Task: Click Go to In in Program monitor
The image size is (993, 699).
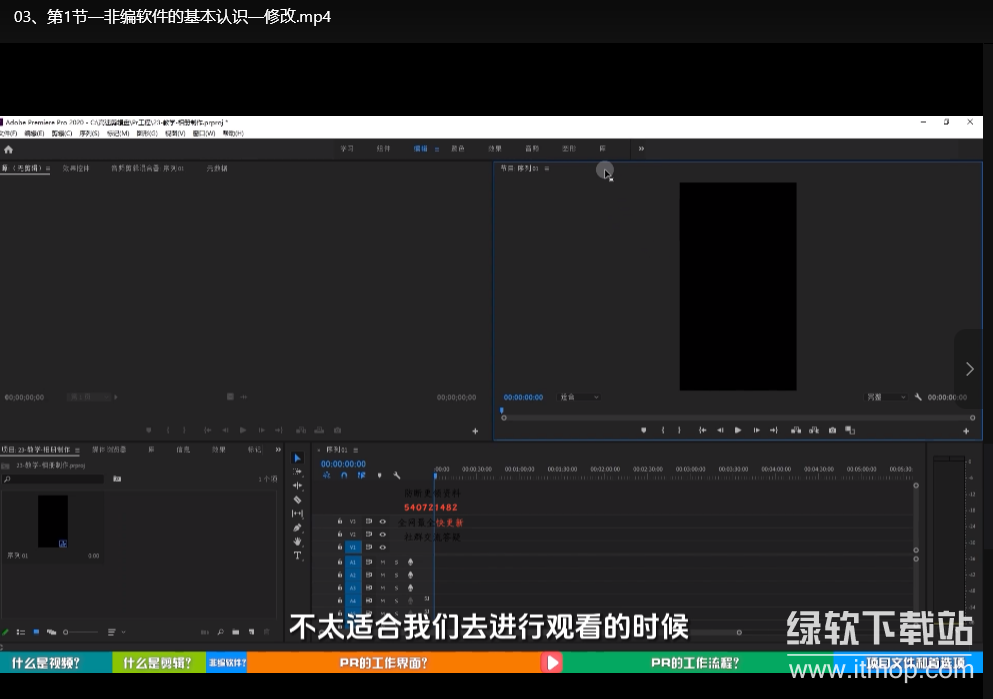Action: pos(702,430)
